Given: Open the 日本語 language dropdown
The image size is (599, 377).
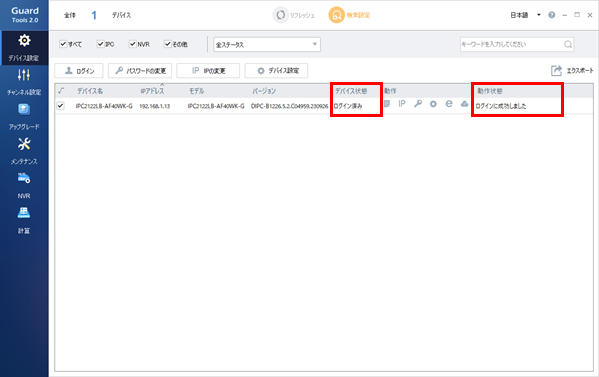Looking at the screenshot, I should pos(525,15).
